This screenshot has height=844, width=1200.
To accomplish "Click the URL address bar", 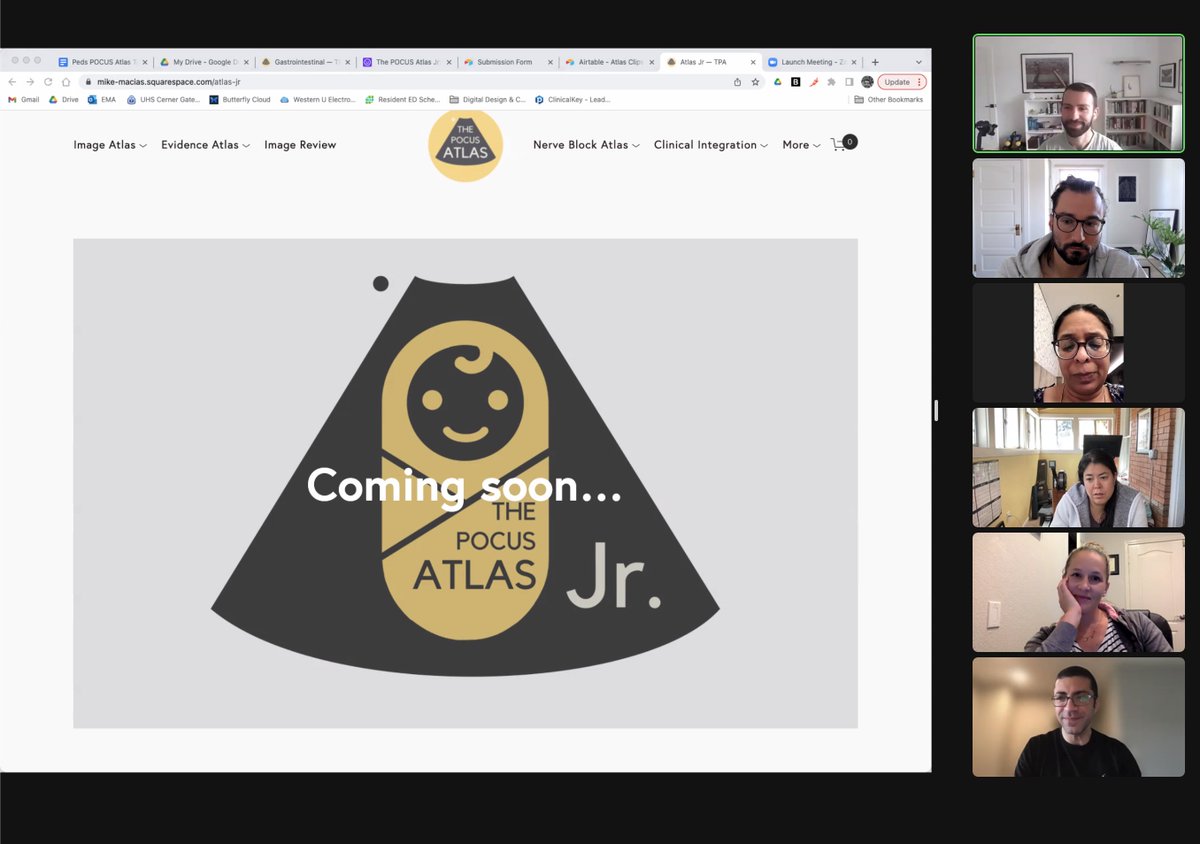I will tap(420, 82).
